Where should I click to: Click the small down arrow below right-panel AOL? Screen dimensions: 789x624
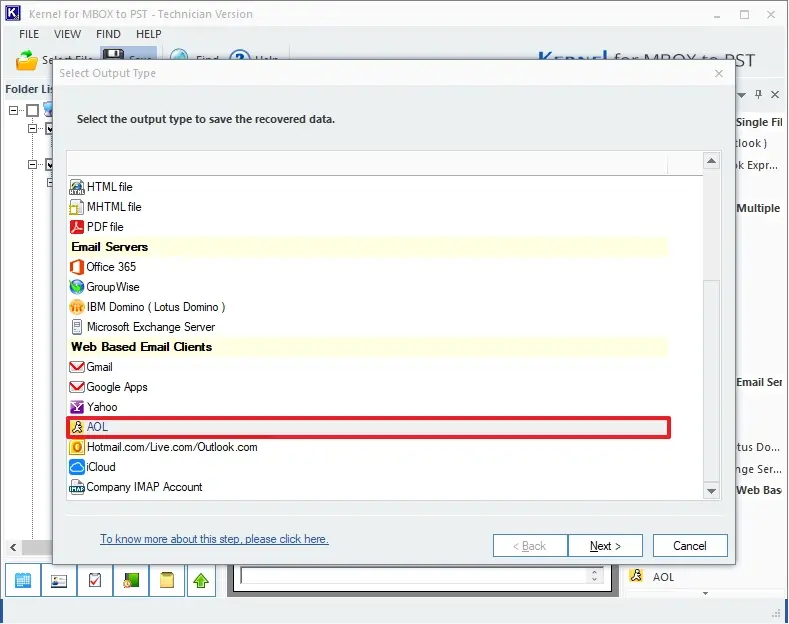(705, 593)
